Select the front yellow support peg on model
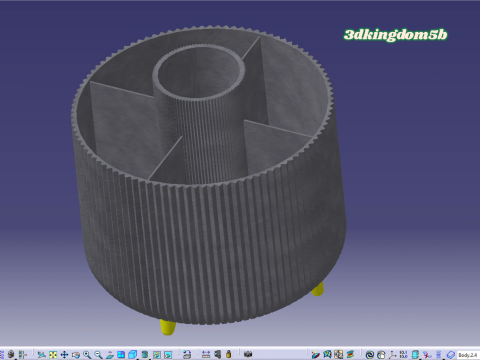The height and width of the screenshot is (360, 480). point(168,327)
